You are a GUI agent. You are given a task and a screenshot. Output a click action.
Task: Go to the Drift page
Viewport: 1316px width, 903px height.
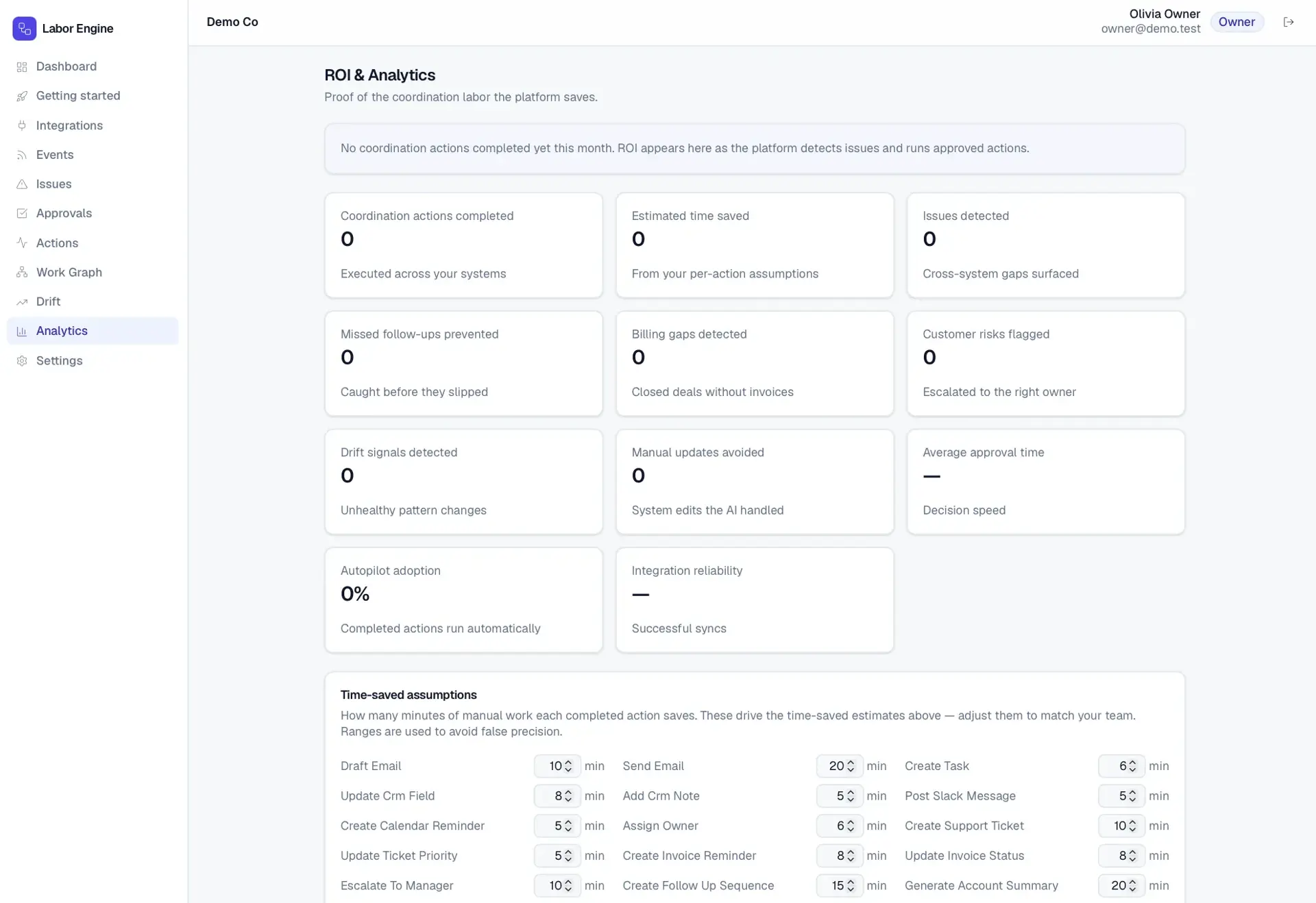[93, 301]
